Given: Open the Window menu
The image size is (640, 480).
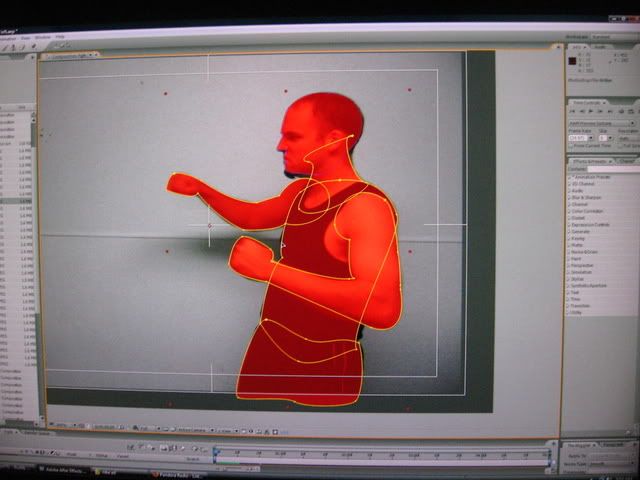Looking at the screenshot, I should pos(42,38).
